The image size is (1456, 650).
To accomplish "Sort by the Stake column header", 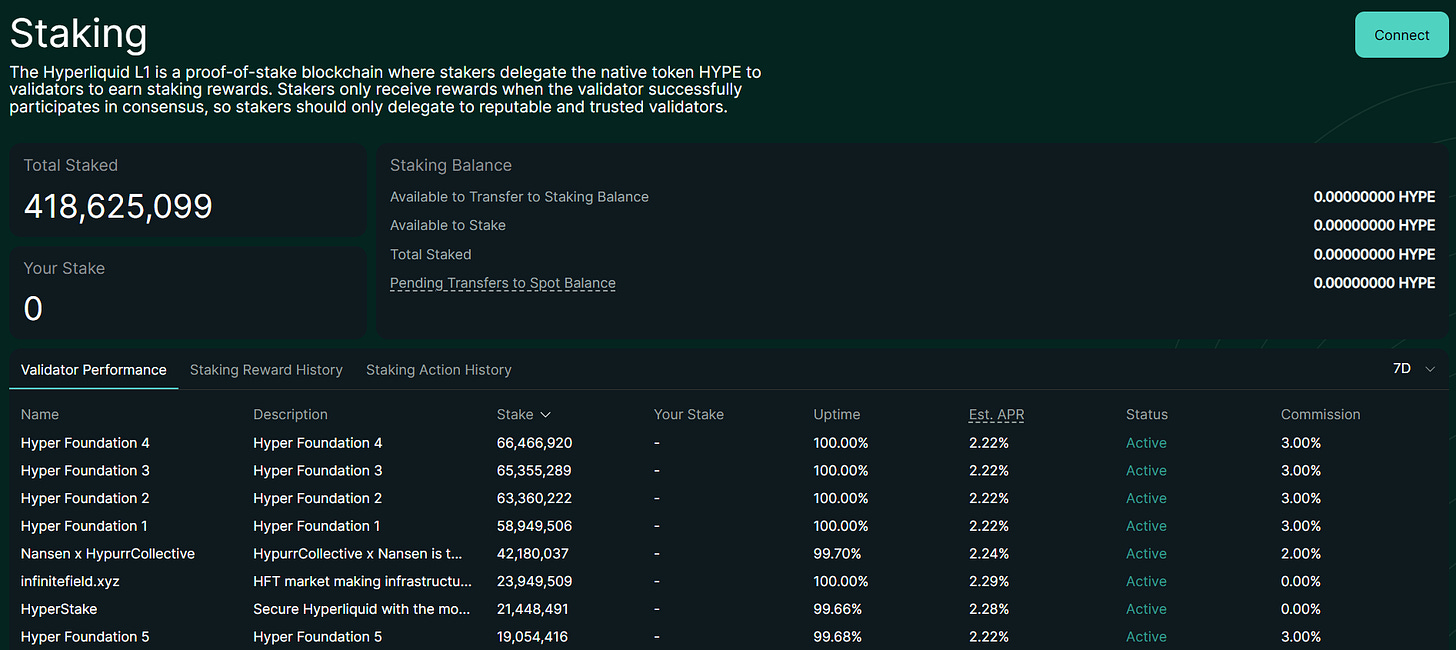I will click(x=523, y=414).
